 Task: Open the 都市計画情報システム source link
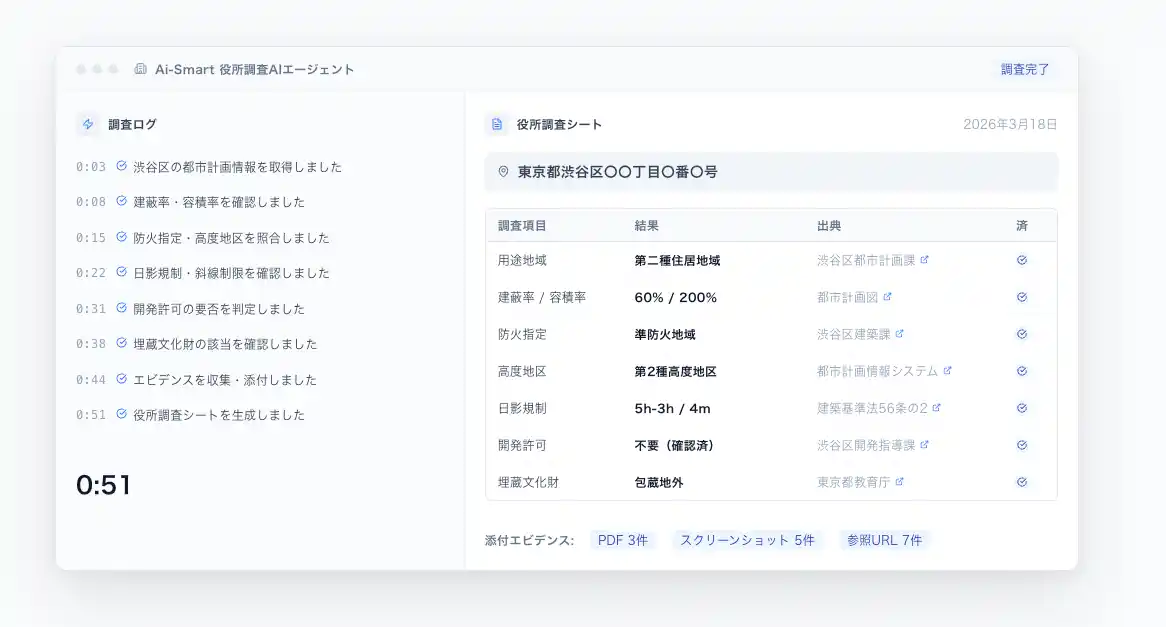click(x=877, y=371)
